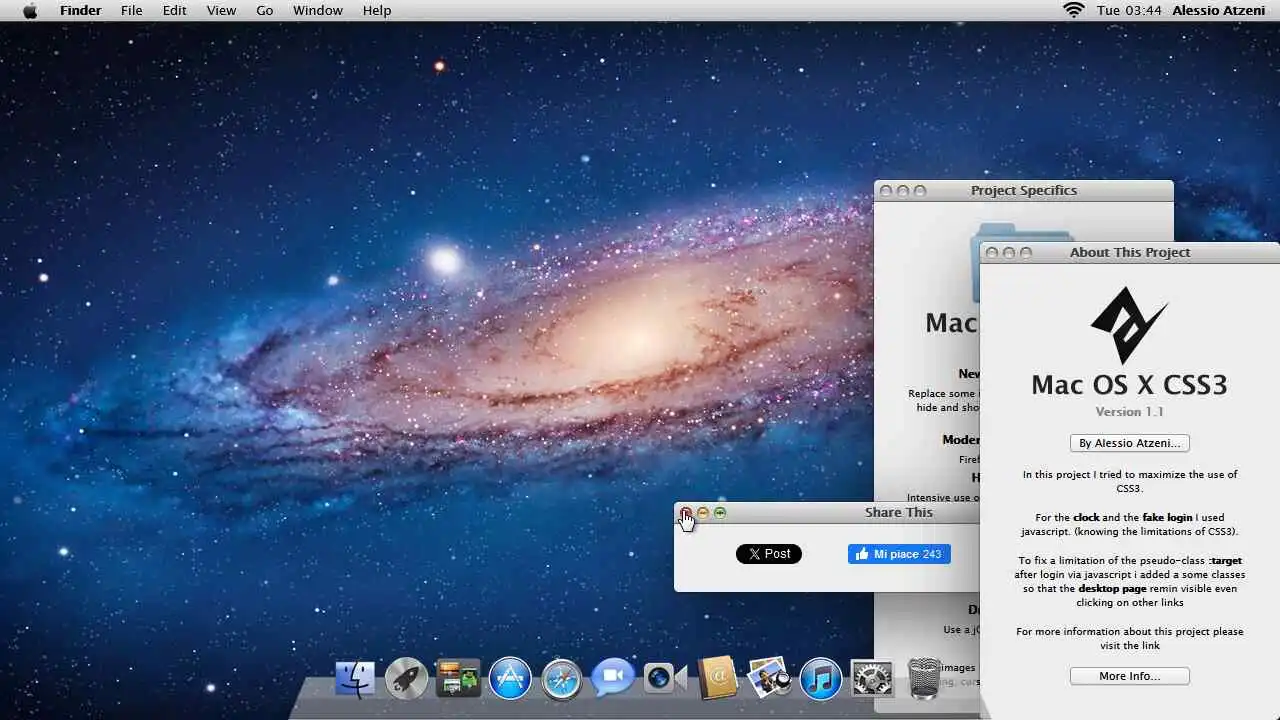1280x720 pixels.
Task: Launch iTunes music note icon
Action: 821,679
